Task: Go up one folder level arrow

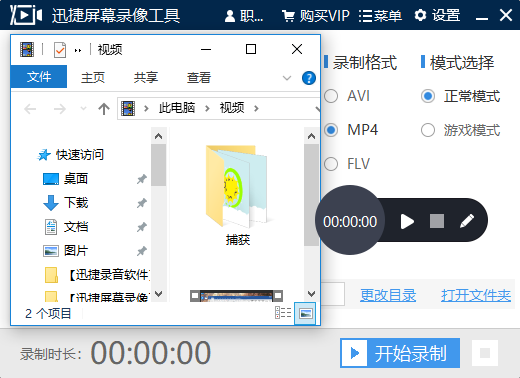Action: tap(104, 109)
